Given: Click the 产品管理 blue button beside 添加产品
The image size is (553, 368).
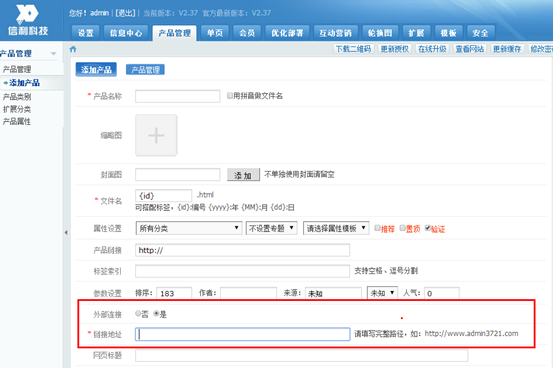Looking at the screenshot, I should click(145, 70).
